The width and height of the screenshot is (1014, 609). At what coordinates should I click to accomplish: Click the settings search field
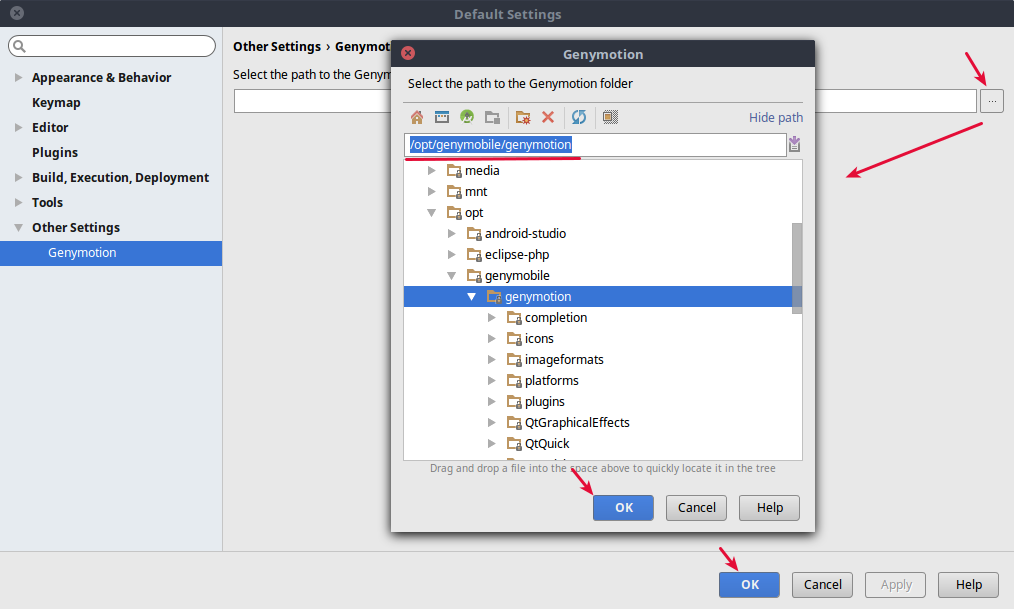(112, 46)
